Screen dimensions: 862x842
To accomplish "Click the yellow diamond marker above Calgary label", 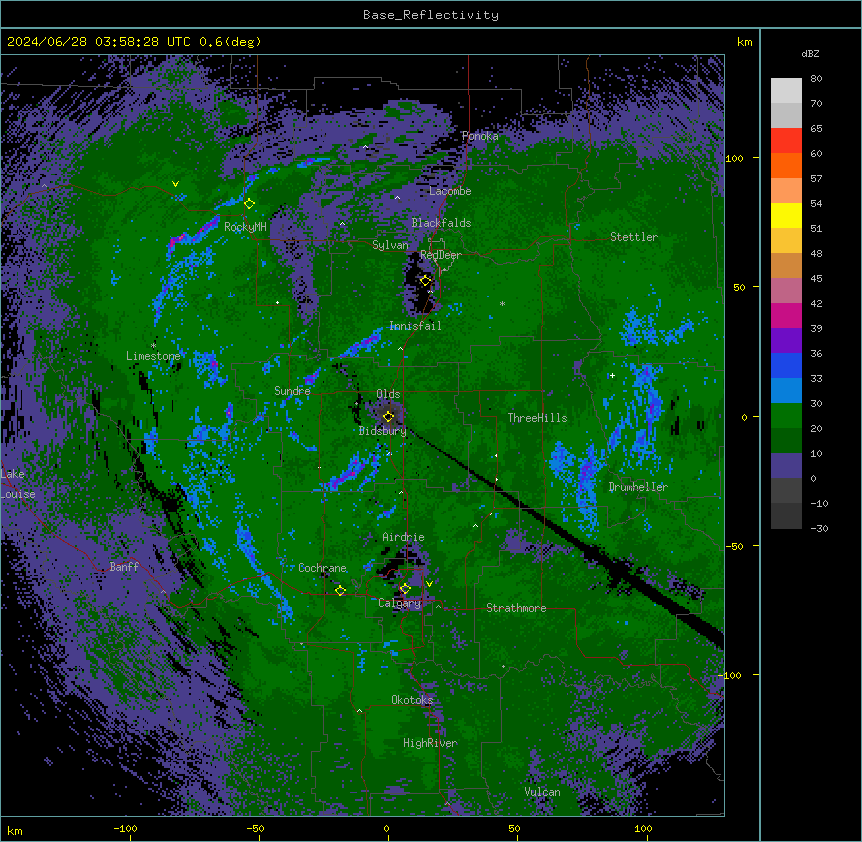I will coord(405,589).
